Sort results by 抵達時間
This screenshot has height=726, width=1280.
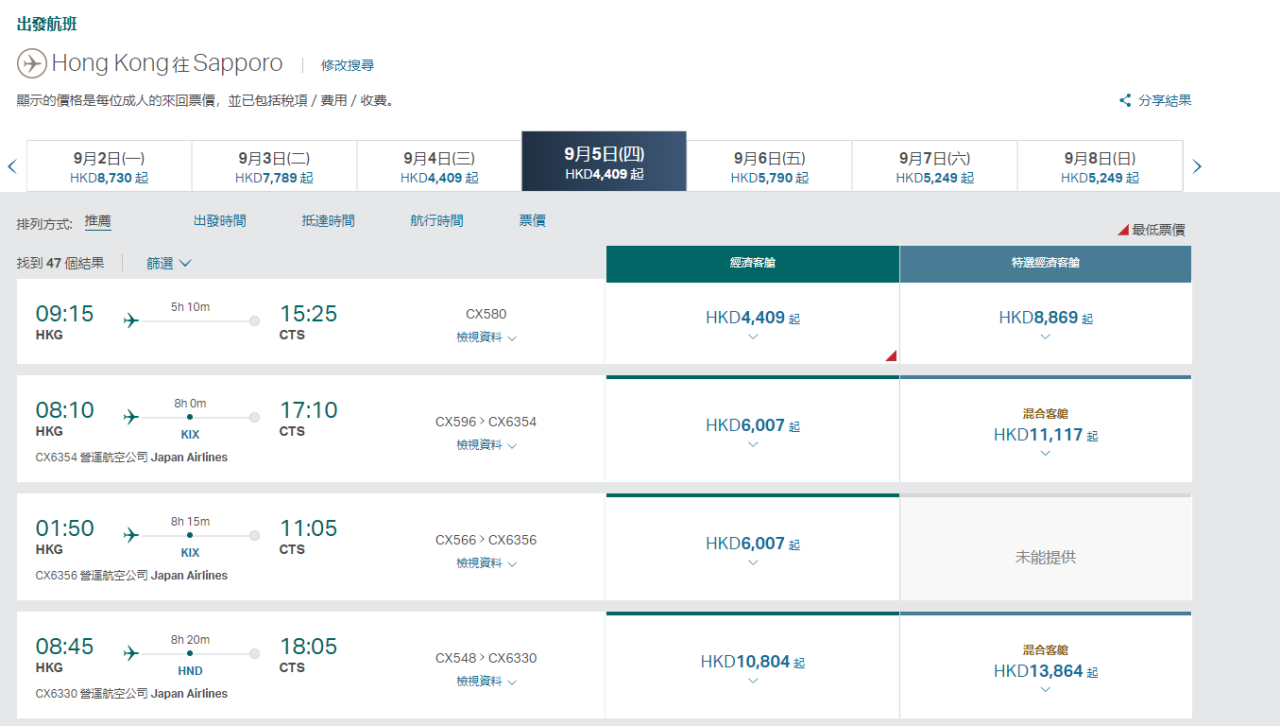point(328,221)
